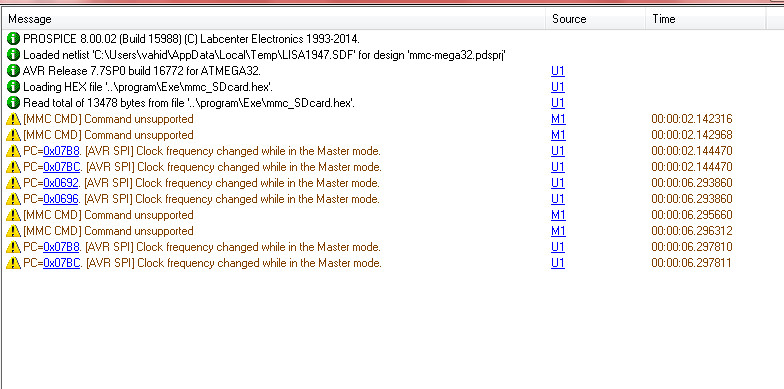Viewport: 784px width, 389px height.
Task: Select the warning icon on the PC=0x07BC row at 00:00:02.144470
Action: point(14,167)
